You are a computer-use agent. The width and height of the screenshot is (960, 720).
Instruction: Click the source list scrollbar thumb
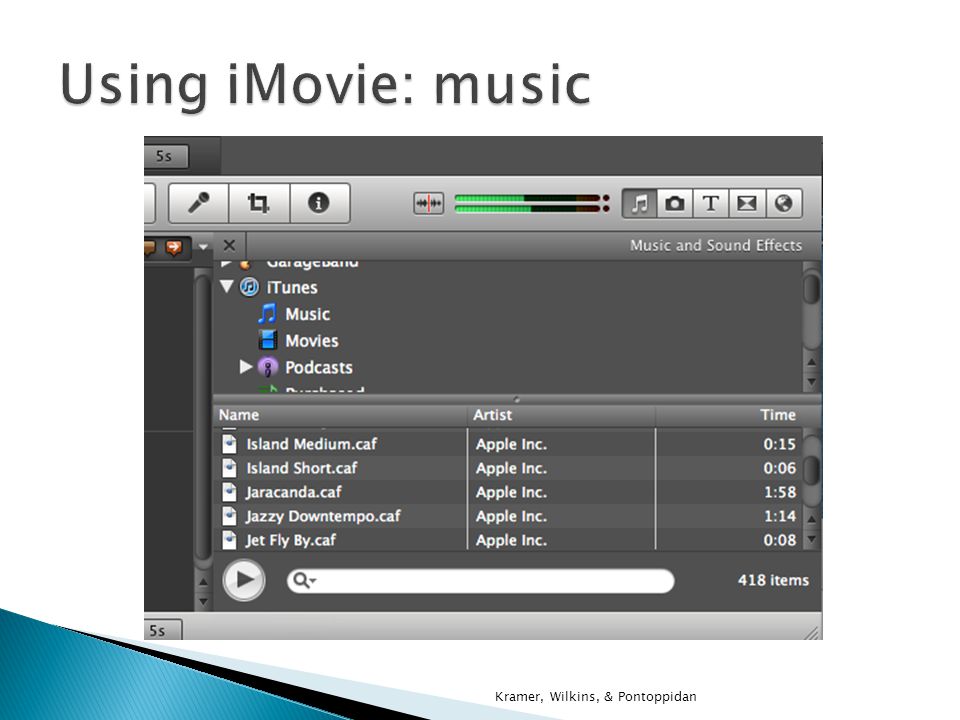pyautogui.click(x=811, y=289)
